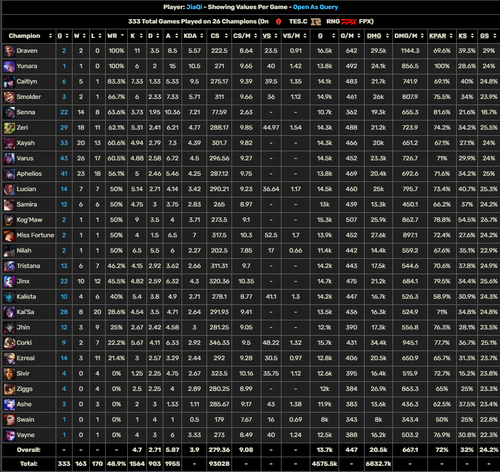Click the Total 48.9% win rate cell
This screenshot has height=472, width=500.
116,464
